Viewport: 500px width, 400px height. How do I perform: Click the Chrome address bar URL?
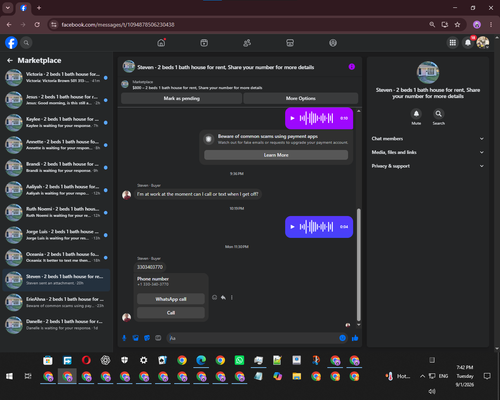pos(118,25)
